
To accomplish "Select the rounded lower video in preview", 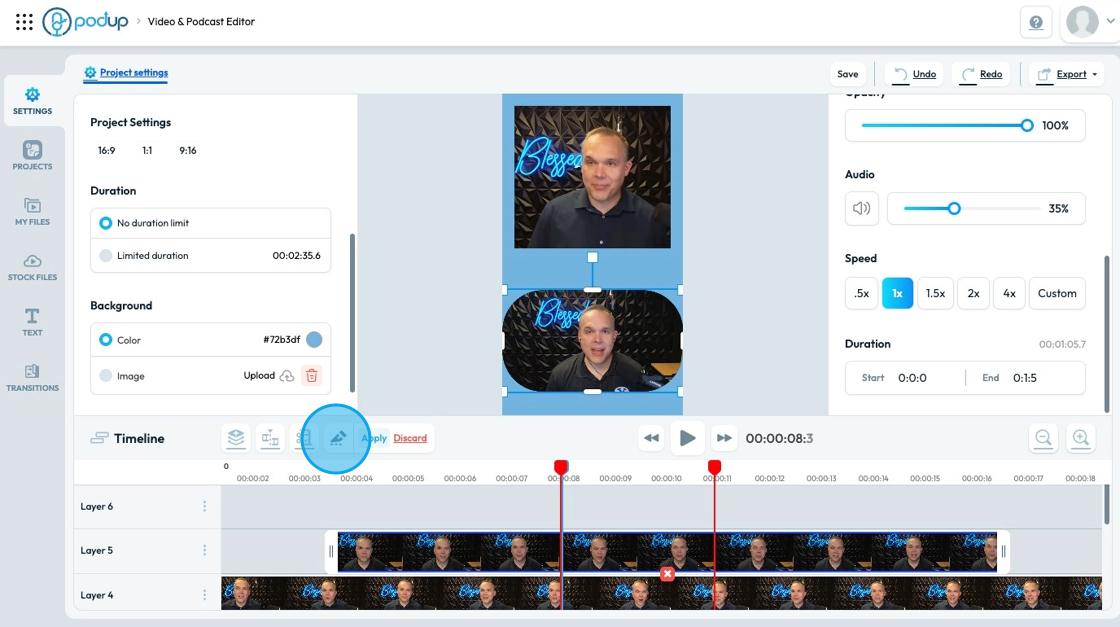I will click(592, 341).
